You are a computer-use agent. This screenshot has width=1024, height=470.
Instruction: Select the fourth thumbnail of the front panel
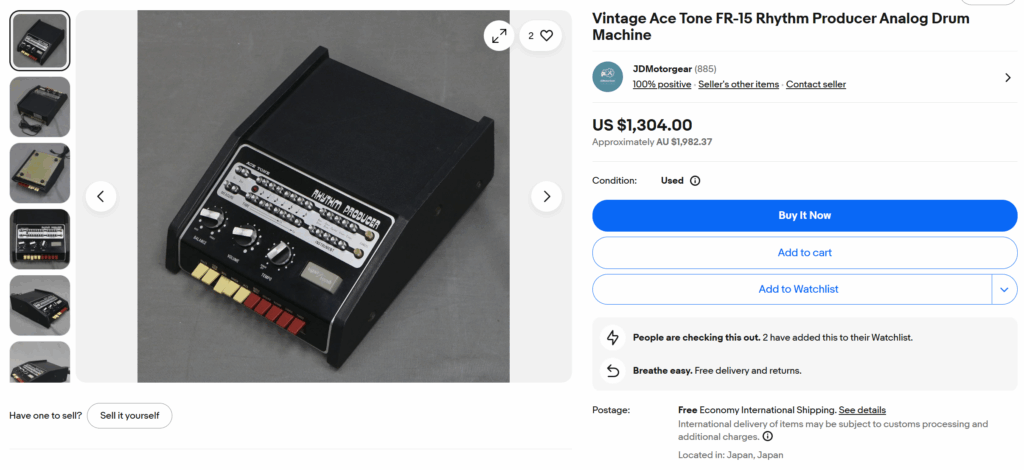[40, 239]
